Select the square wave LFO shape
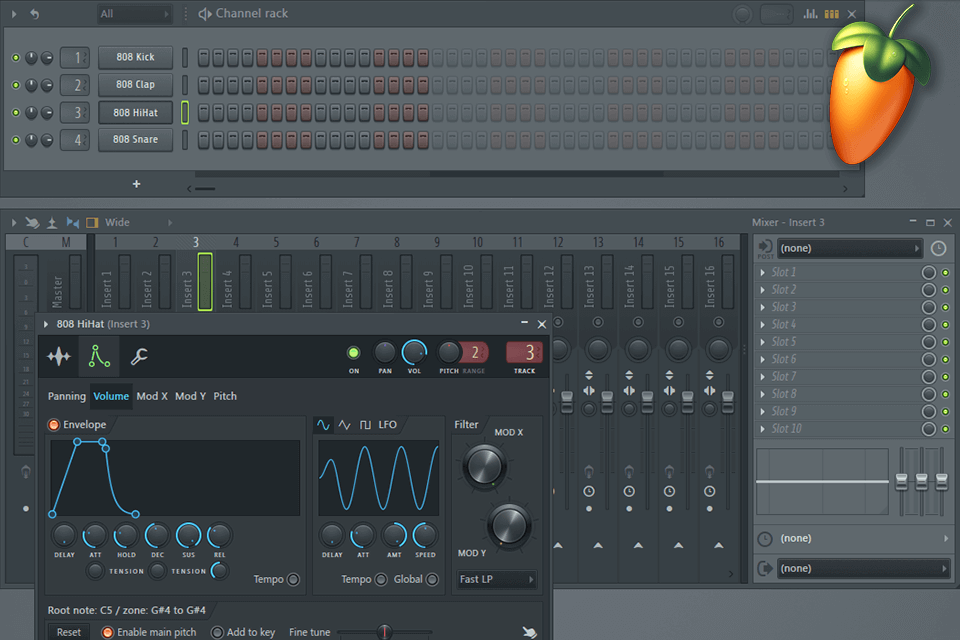 366,424
